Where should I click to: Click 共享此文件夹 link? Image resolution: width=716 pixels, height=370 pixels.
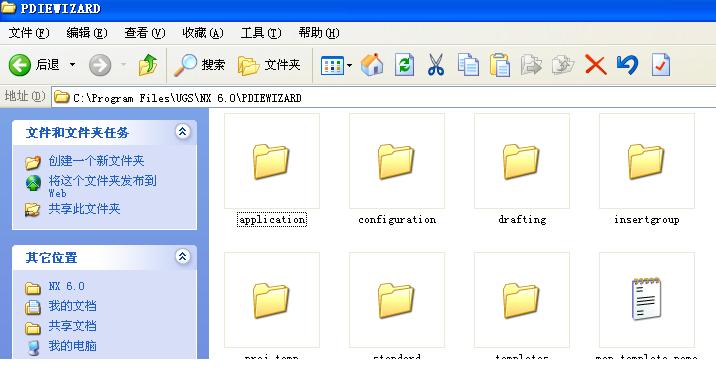tap(84, 209)
